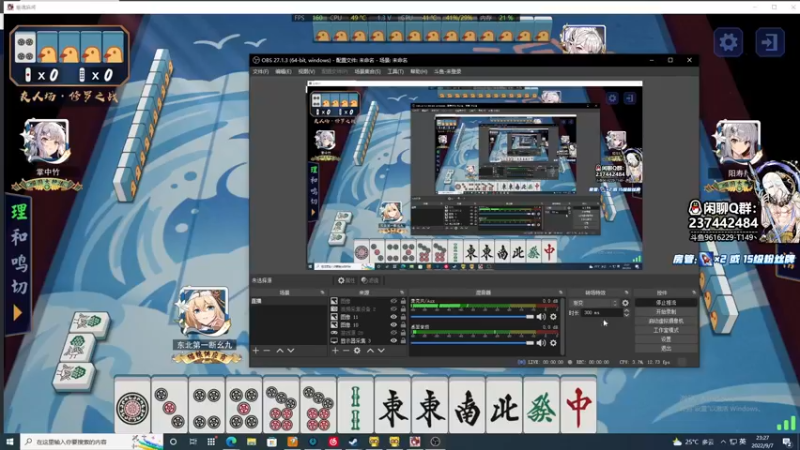The height and width of the screenshot is (450, 800).
Task: Toggle lock on 图像 11 source
Action: (x=403, y=317)
